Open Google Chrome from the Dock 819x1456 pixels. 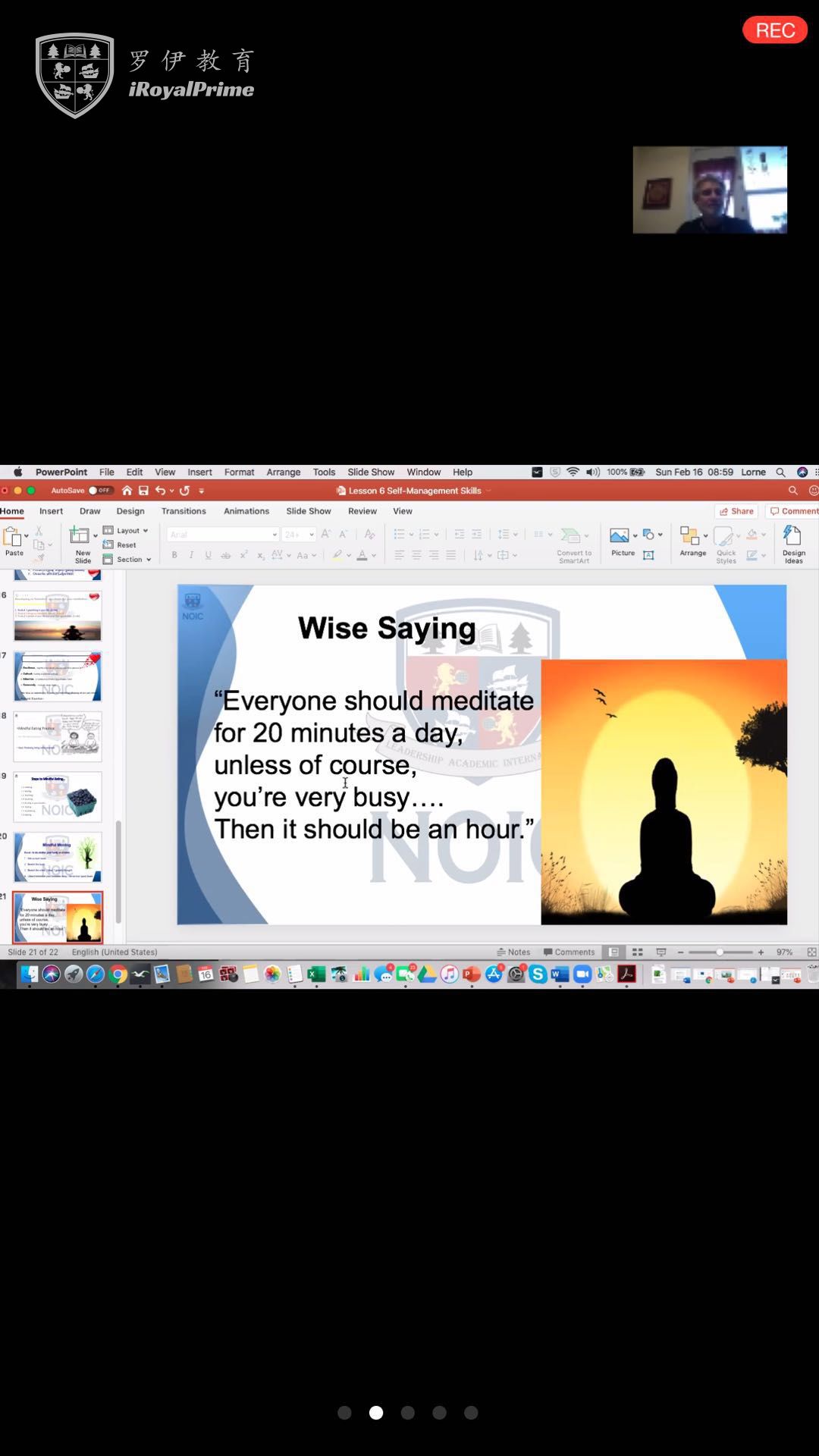[x=118, y=974]
